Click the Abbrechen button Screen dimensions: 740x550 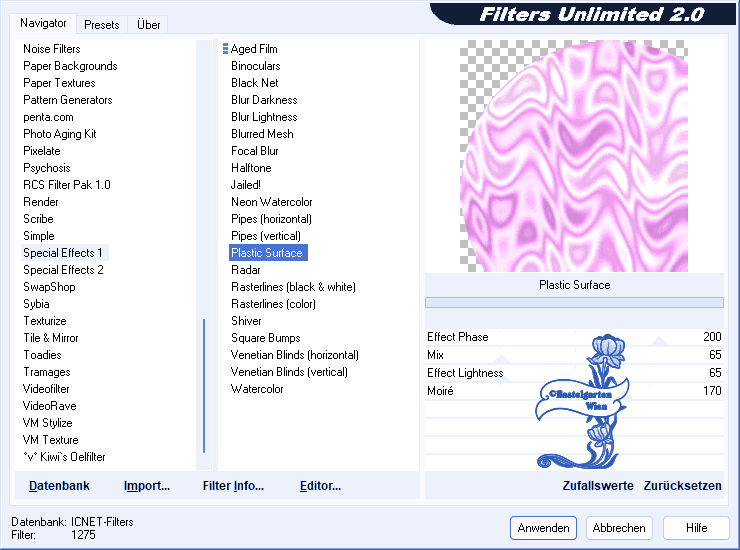pyautogui.click(x=619, y=528)
